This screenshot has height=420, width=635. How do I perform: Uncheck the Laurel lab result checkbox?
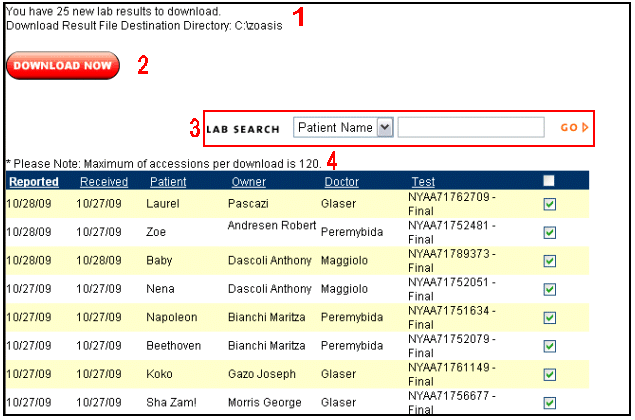click(x=550, y=204)
